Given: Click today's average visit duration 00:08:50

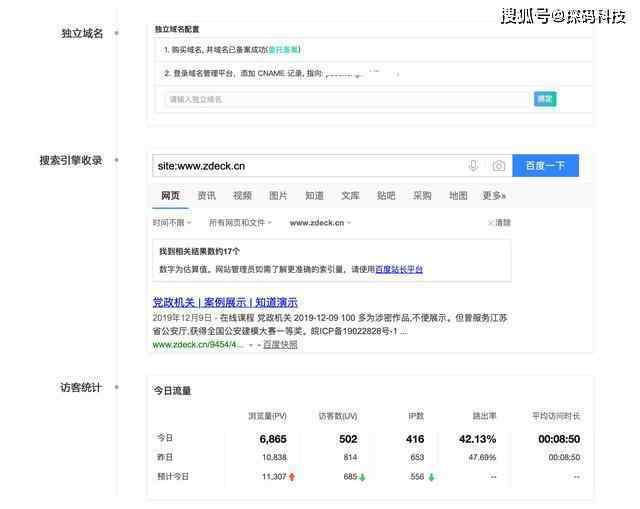Looking at the screenshot, I should click(559, 439).
